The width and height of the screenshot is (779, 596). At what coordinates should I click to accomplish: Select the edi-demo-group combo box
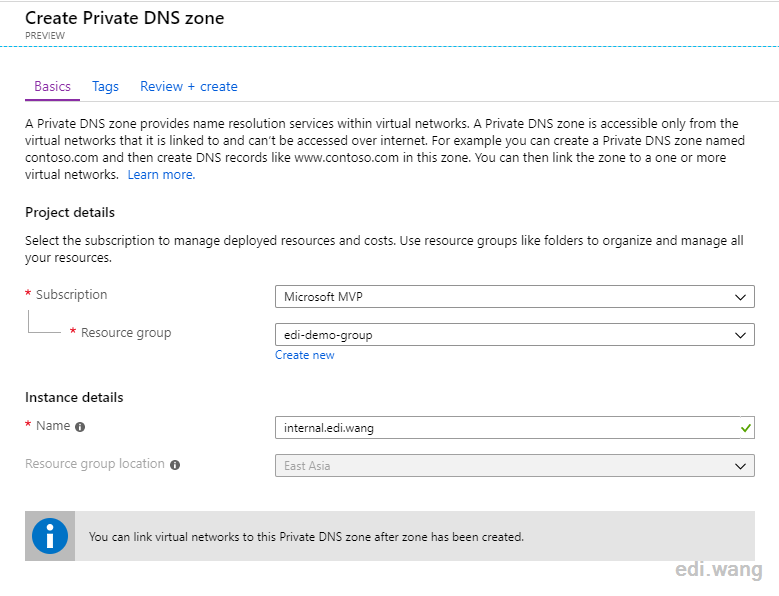click(515, 335)
